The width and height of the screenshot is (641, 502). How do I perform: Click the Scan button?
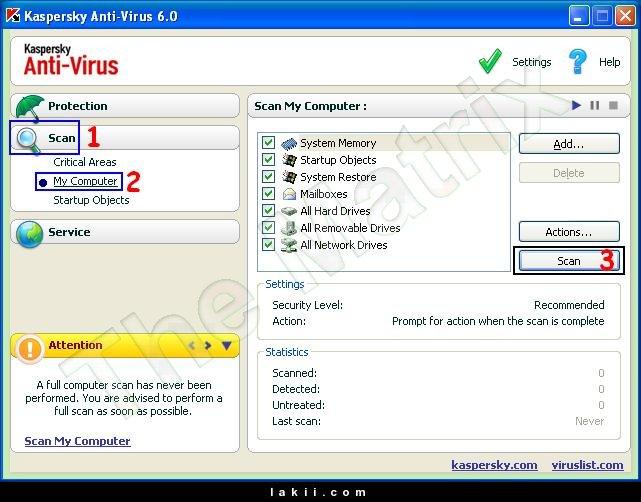click(569, 261)
